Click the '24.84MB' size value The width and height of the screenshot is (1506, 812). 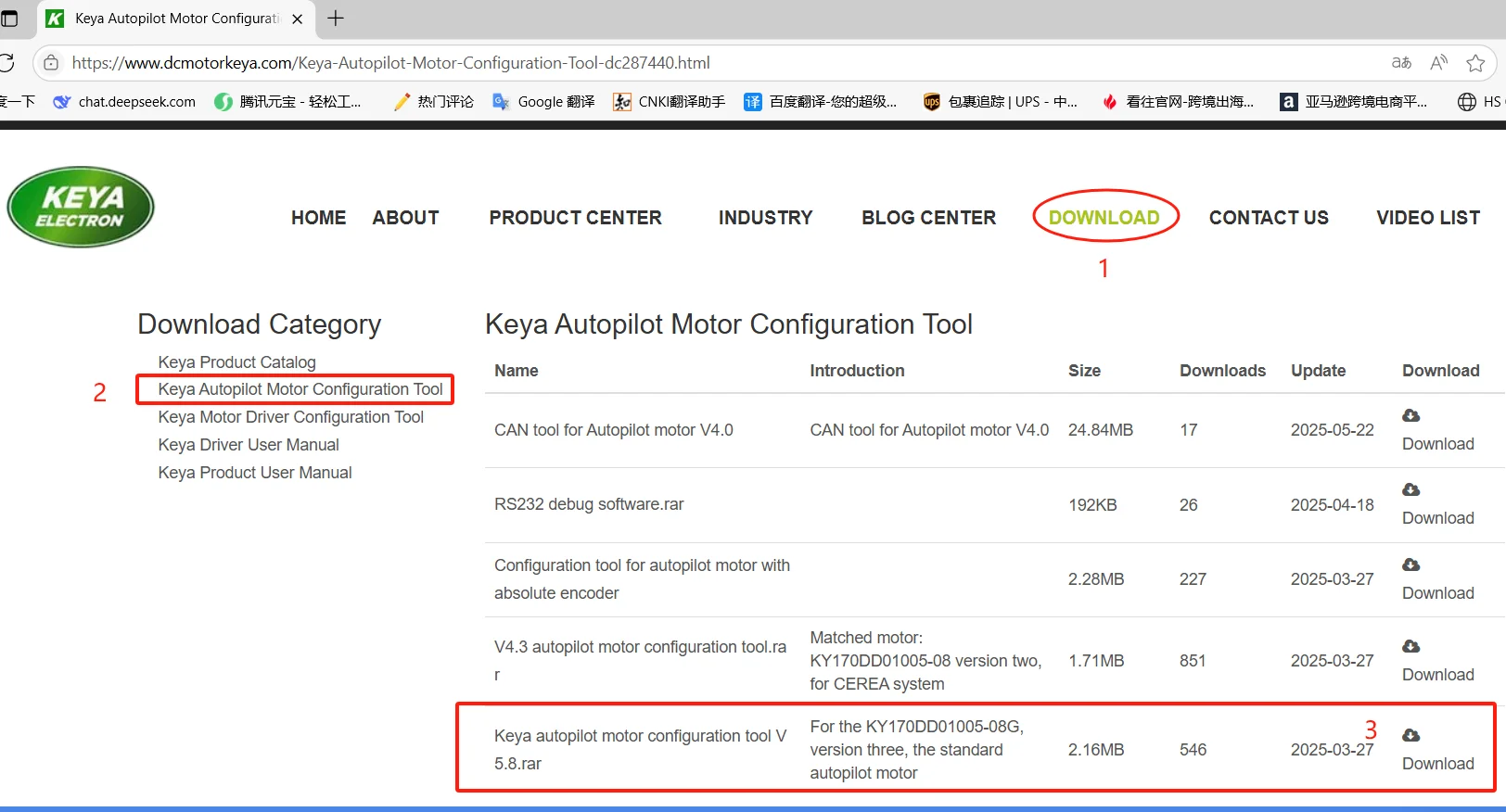point(1101,430)
